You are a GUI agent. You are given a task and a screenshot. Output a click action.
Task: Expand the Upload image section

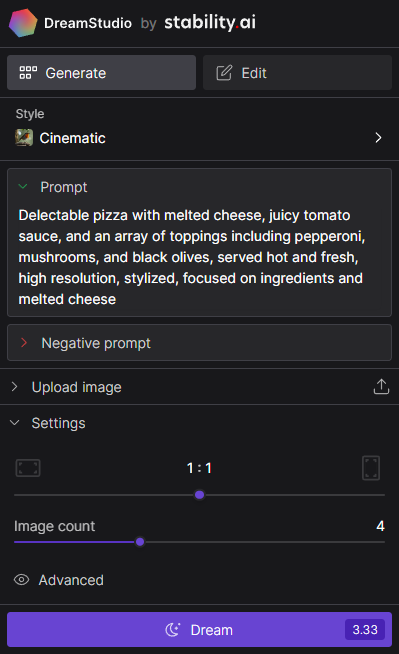click(199, 387)
